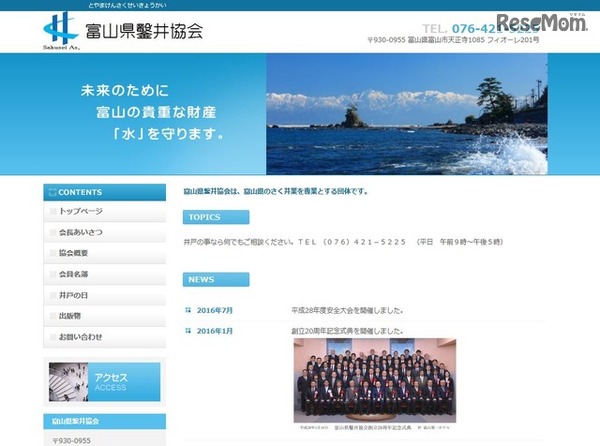This screenshot has height=446, width=600.
Task: Click the 未来のために slogan text
Action: tap(124, 91)
